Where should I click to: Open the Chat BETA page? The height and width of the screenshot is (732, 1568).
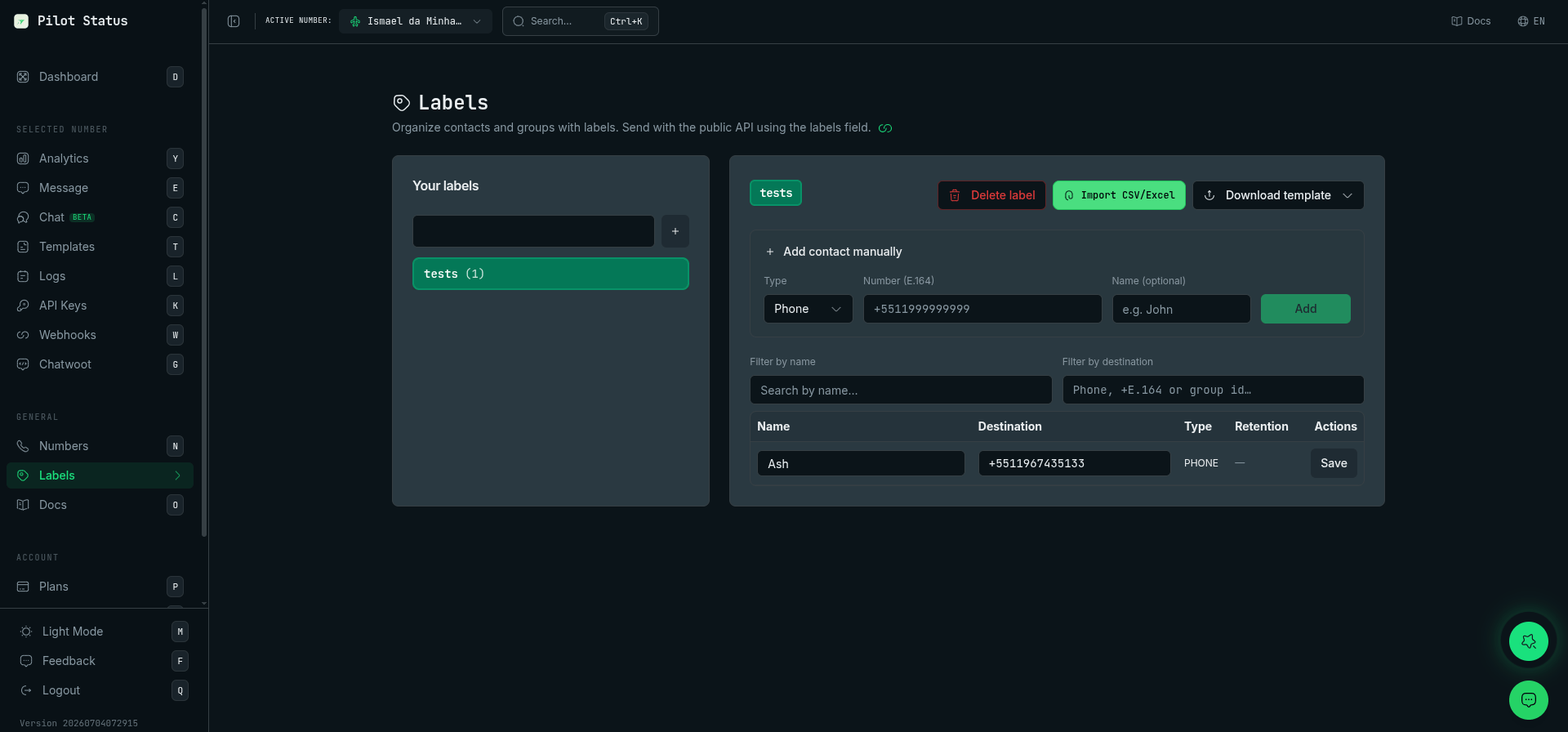[x=100, y=217]
